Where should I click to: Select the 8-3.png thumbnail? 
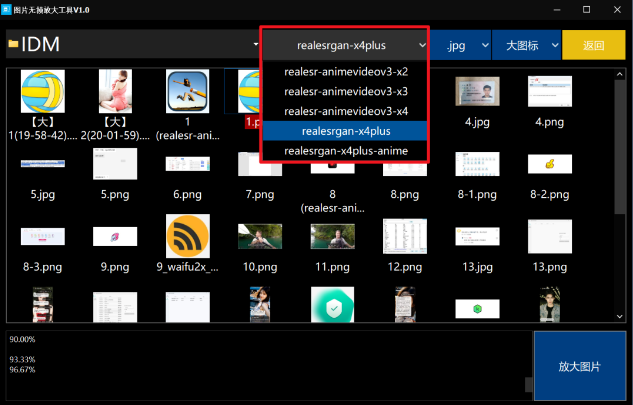click(x=43, y=236)
